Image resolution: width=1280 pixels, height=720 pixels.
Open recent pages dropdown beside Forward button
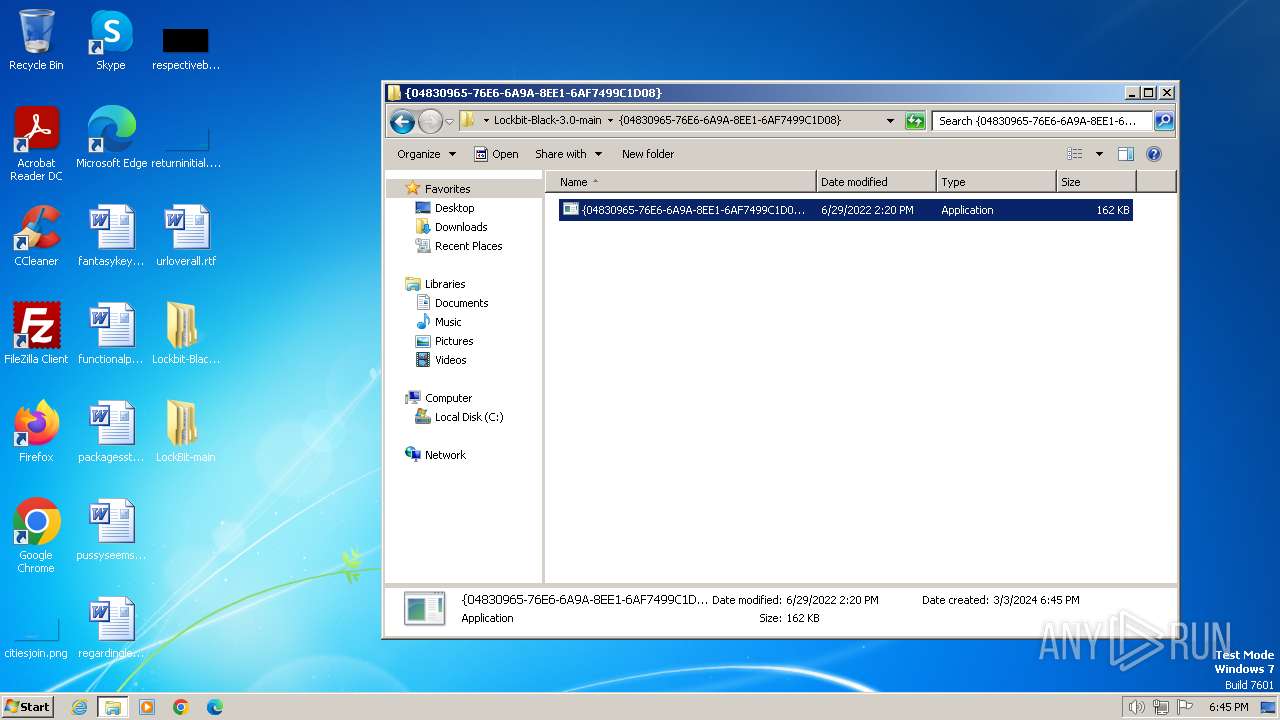[449, 121]
